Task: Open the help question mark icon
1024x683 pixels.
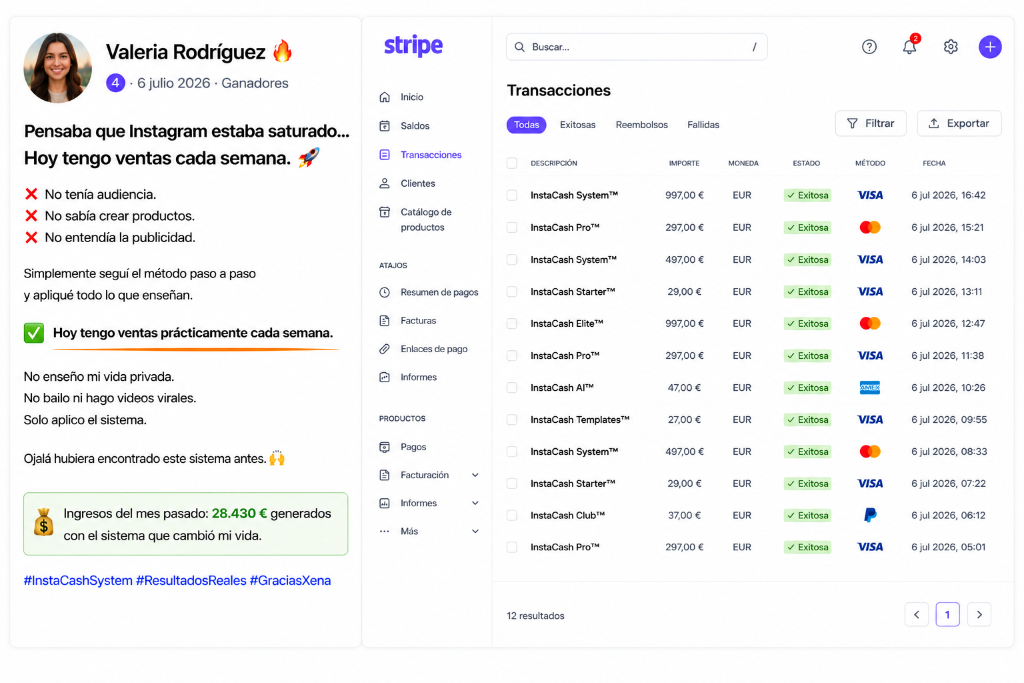Action: click(869, 47)
